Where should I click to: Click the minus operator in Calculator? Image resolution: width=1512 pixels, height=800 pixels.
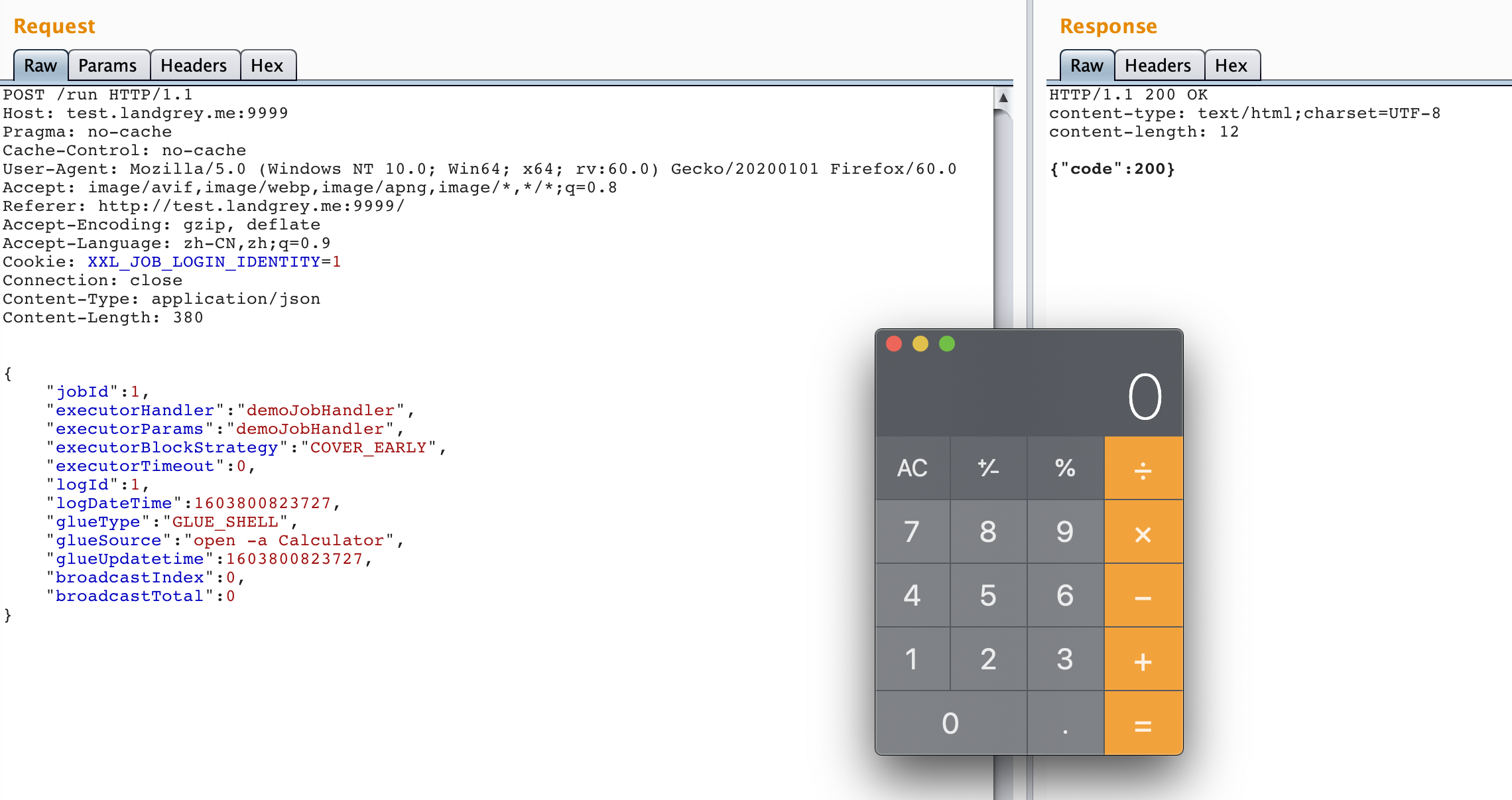(1143, 595)
